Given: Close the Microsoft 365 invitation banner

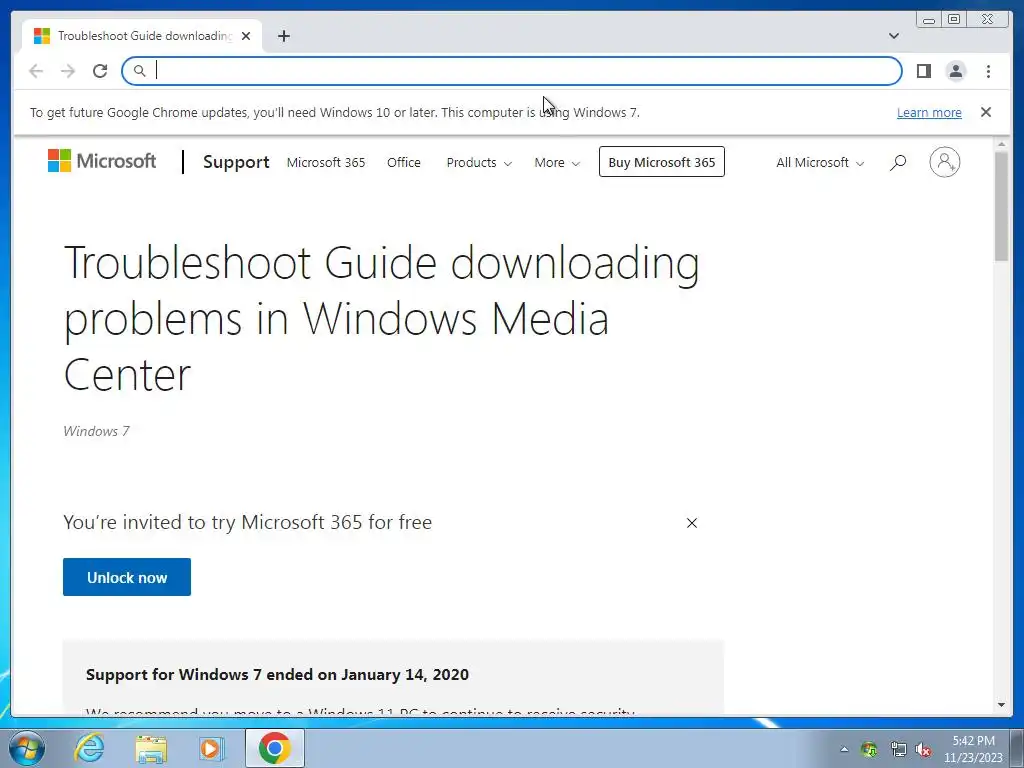Looking at the screenshot, I should (692, 522).
